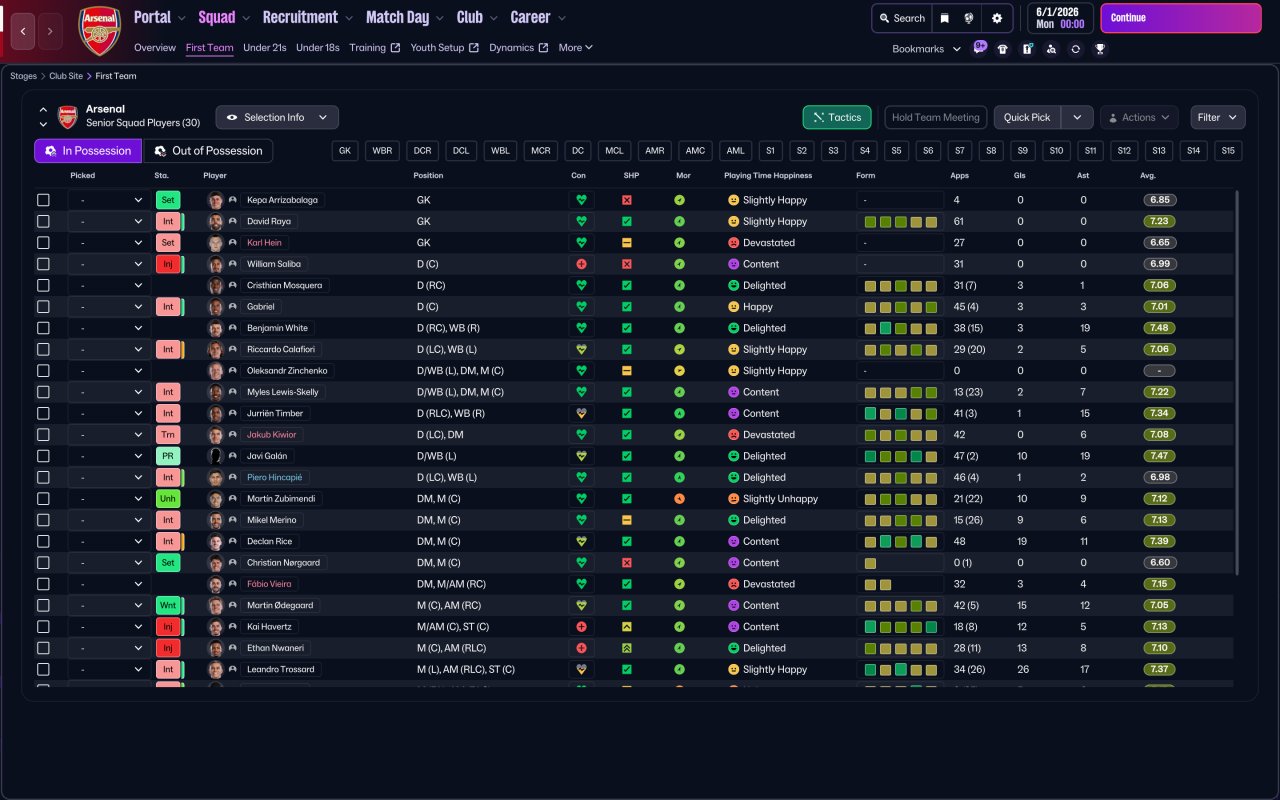1280x800 pixels.
Task: Open the Recruitment menu
Action: (307, 17)
